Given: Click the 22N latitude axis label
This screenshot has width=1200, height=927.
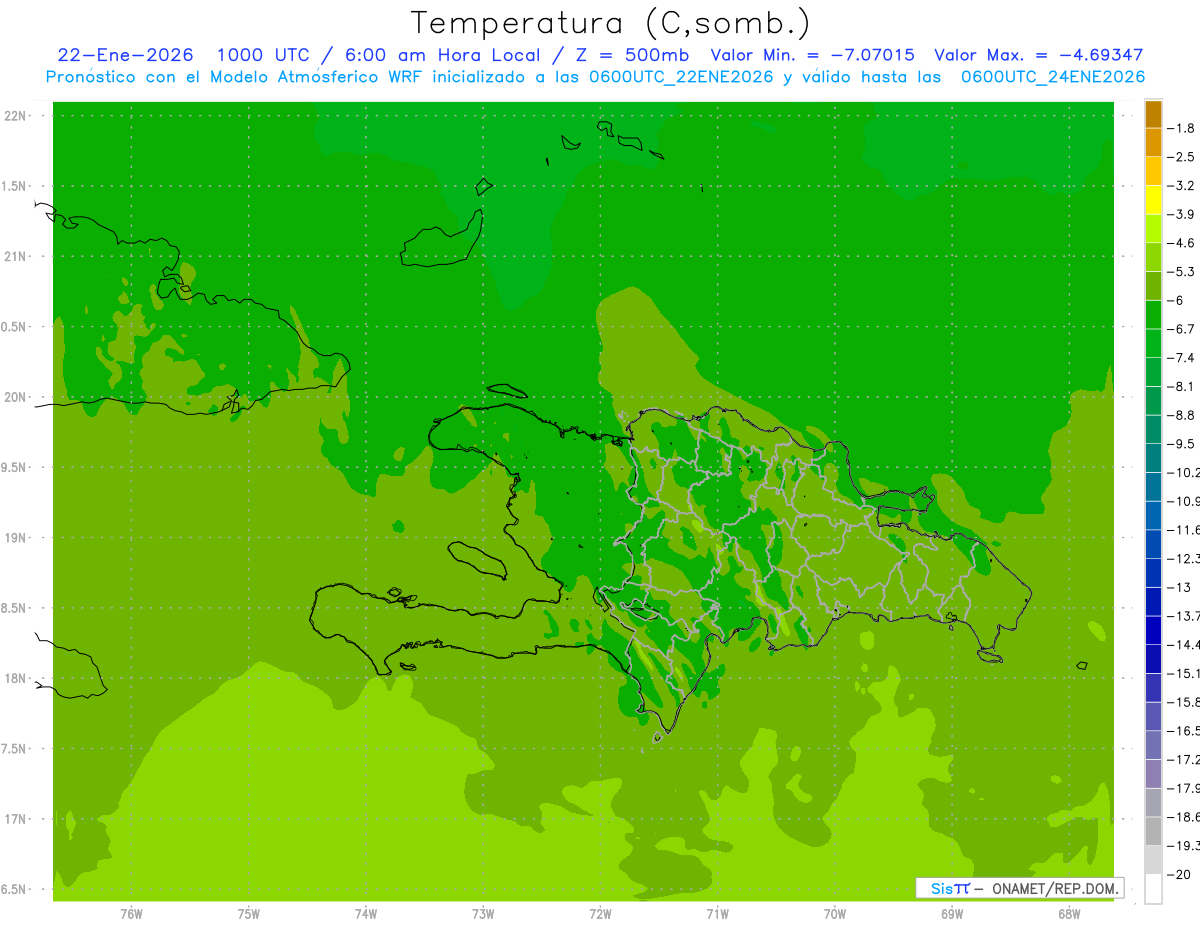Looking at the screenshot, I should point(17,115).
